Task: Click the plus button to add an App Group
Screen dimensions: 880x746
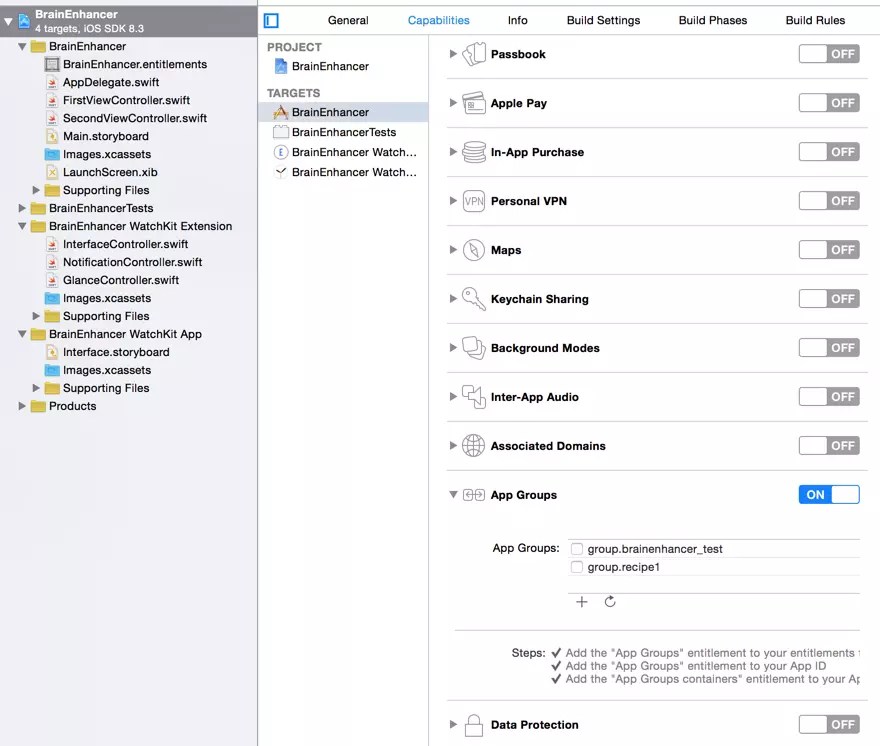Action: pos(582,601)
